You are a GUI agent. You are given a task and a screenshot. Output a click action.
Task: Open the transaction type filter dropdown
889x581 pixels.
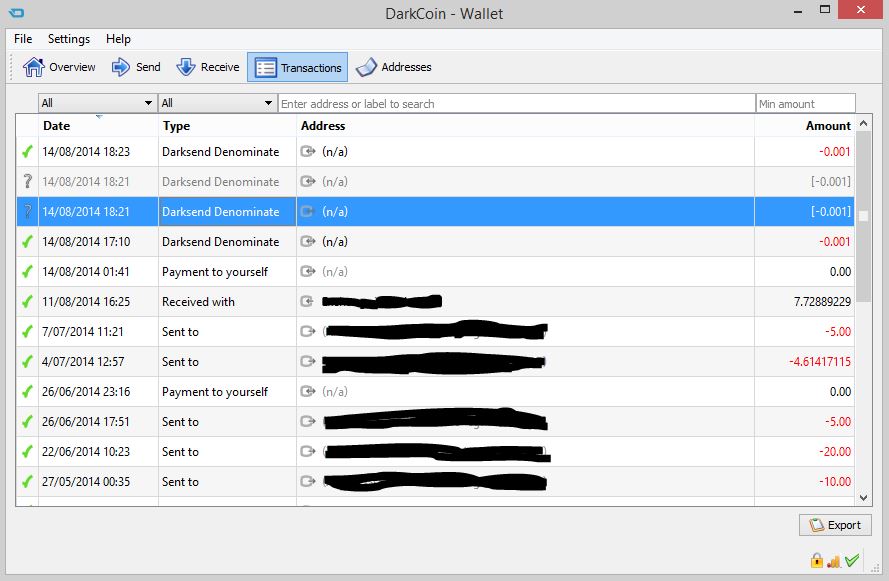coord(218,103)
